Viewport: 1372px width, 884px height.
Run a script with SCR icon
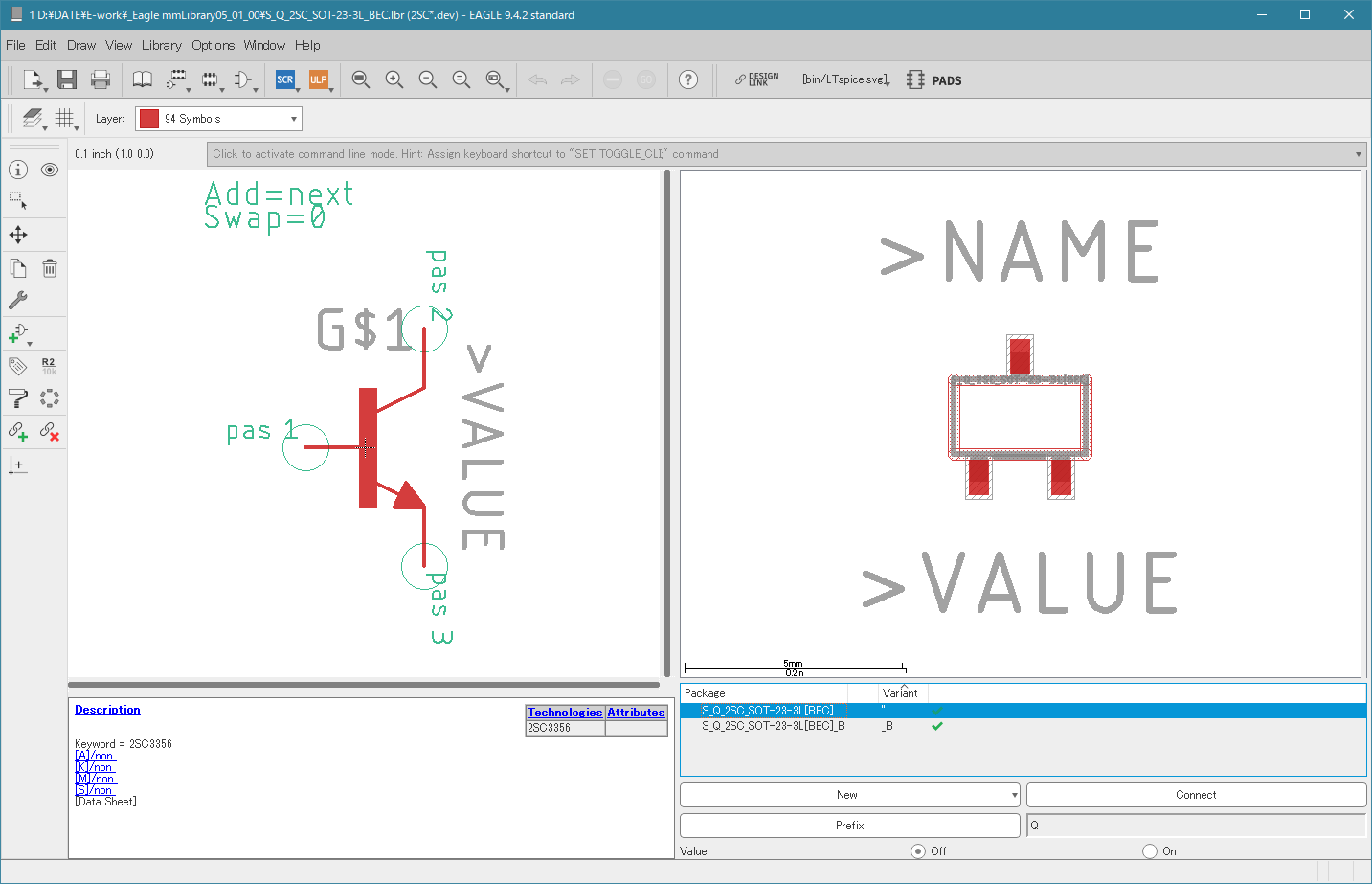(x=285, y=79)
